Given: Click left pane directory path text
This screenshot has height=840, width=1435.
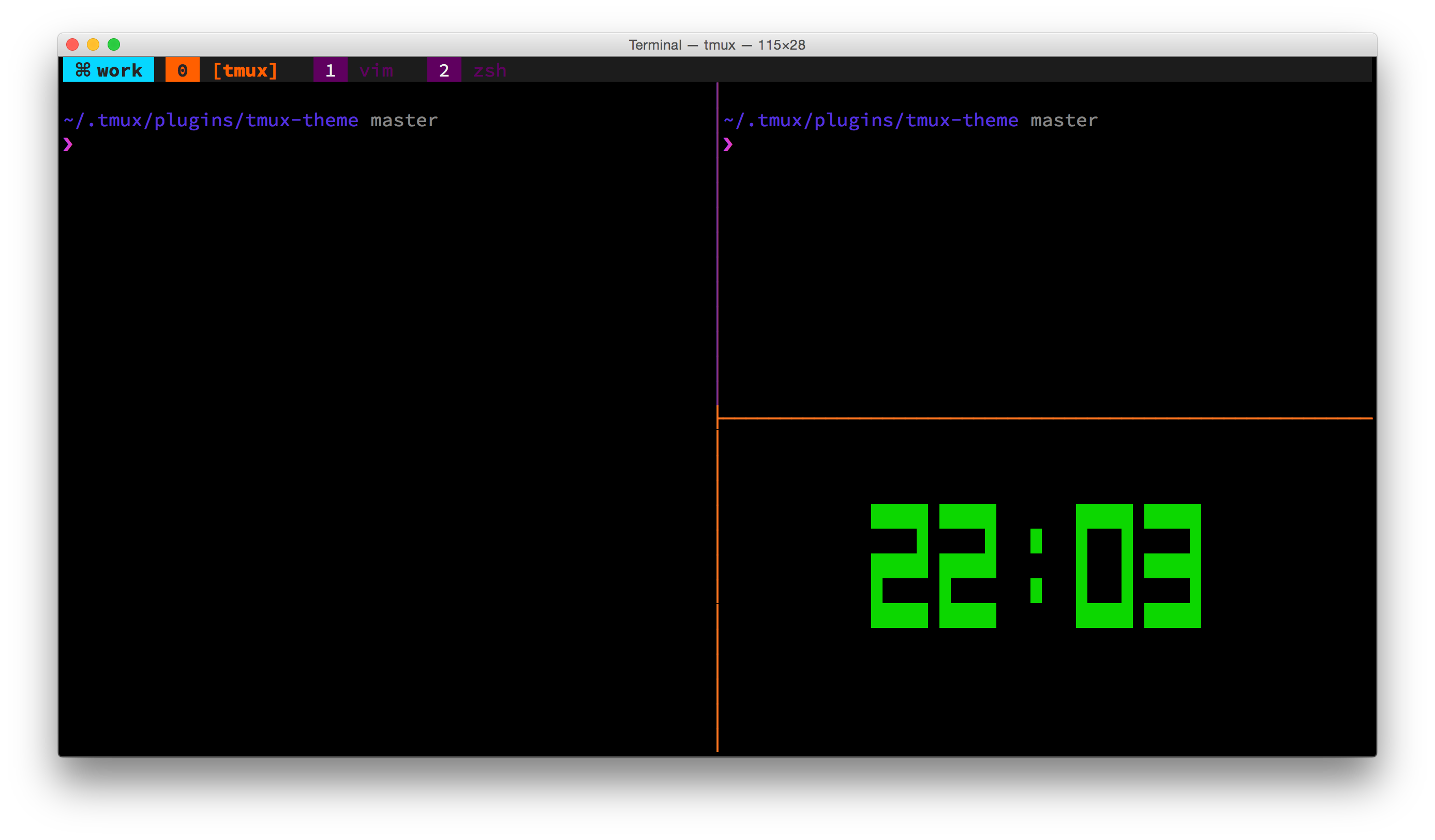Looking at the screenshot, I should click(x=211, y=120).
